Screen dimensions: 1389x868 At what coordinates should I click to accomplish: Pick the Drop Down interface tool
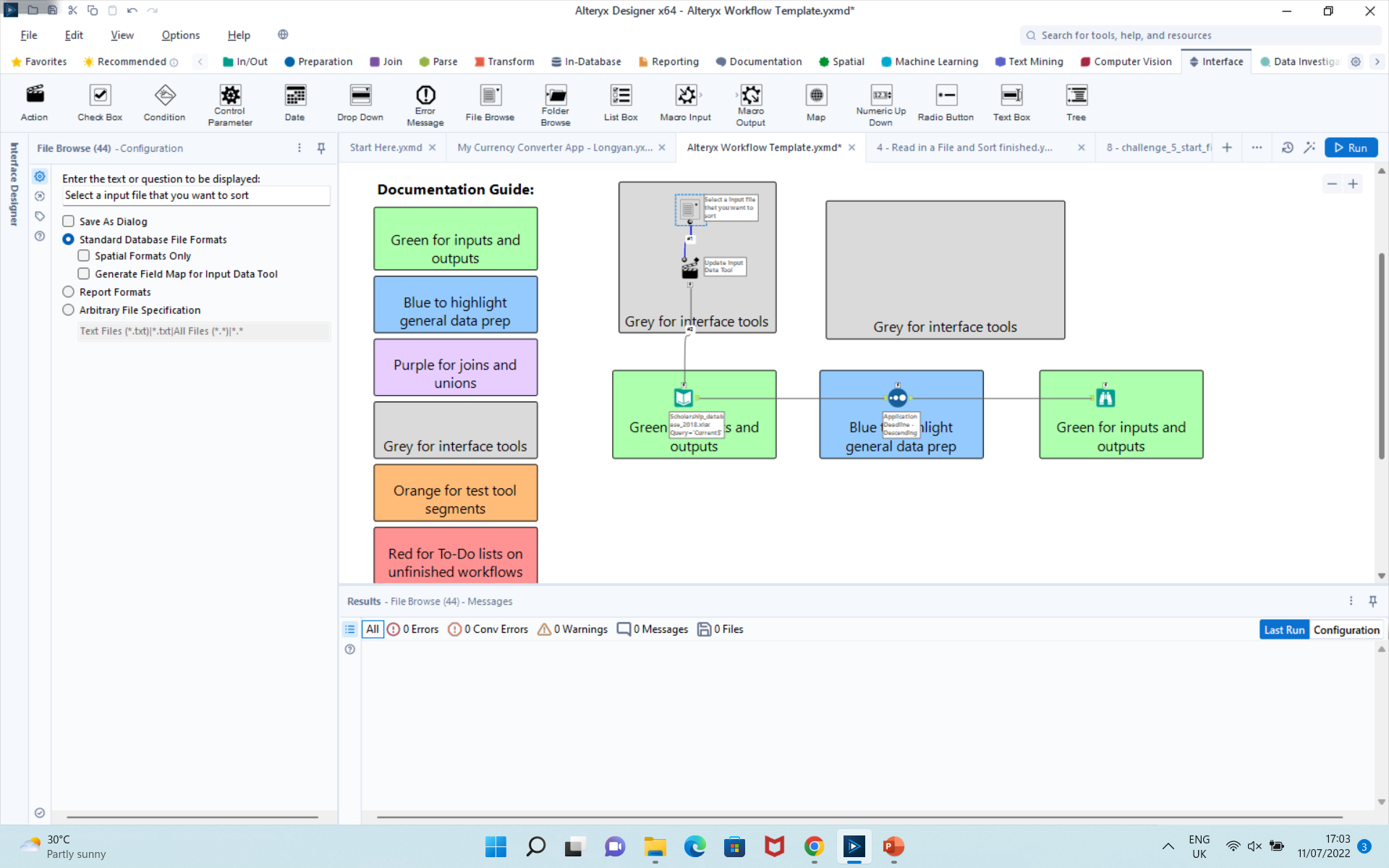click(360, 103)
